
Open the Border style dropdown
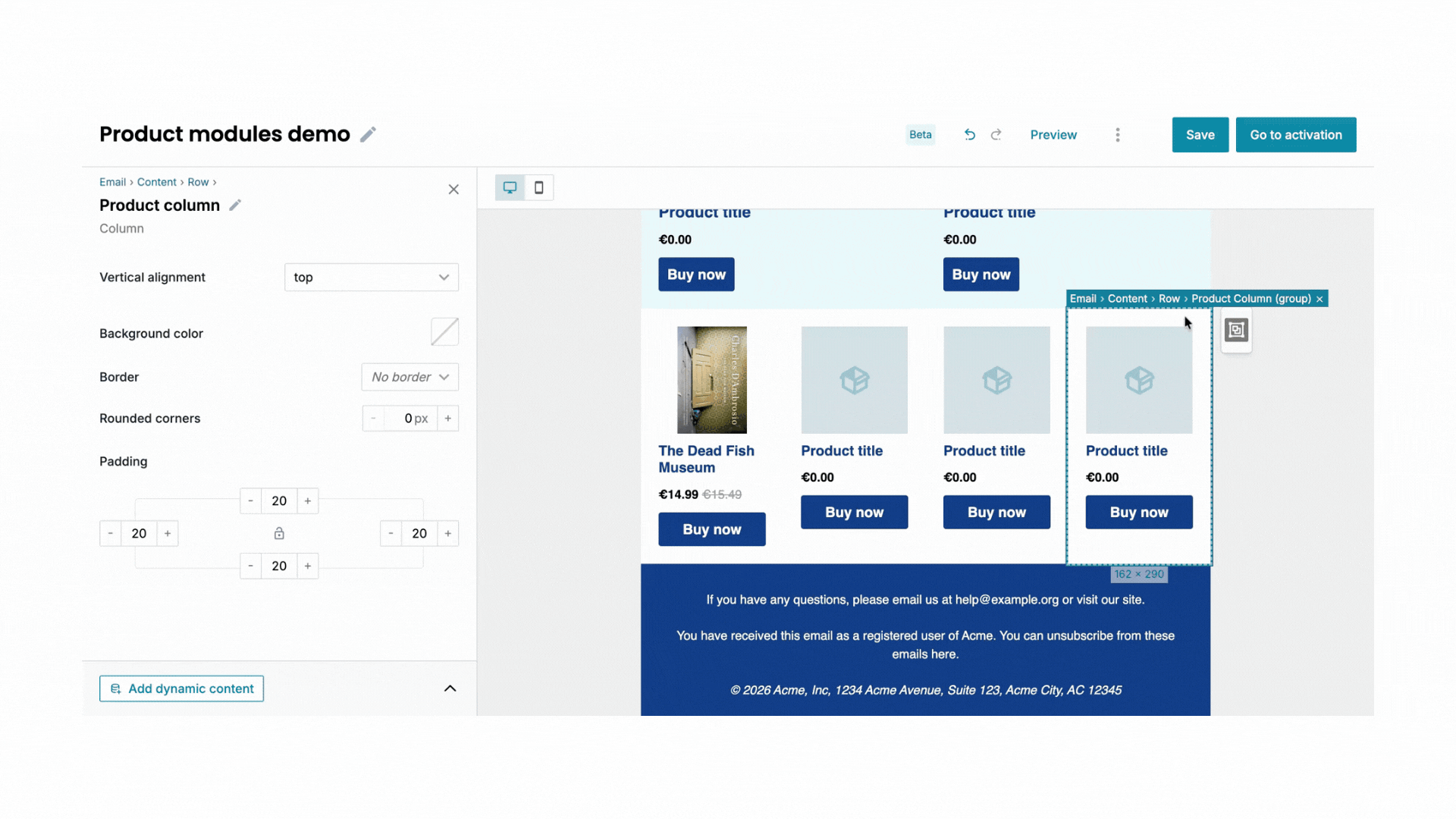(x=409, y=377)
